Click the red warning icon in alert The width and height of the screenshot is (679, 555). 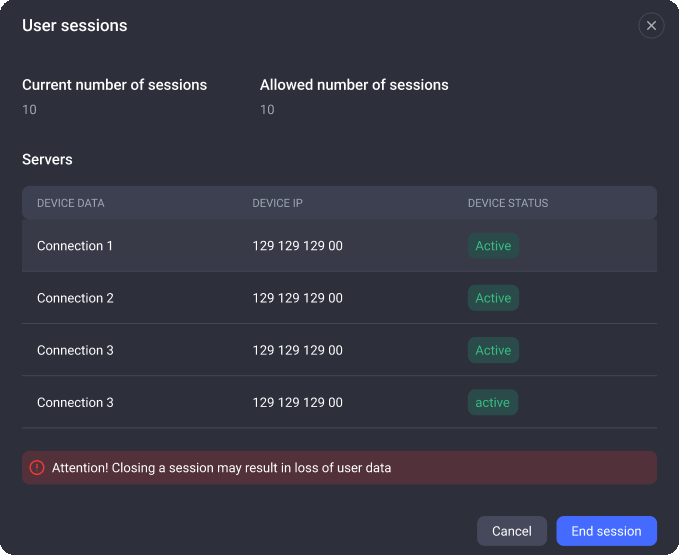[37, 467]
